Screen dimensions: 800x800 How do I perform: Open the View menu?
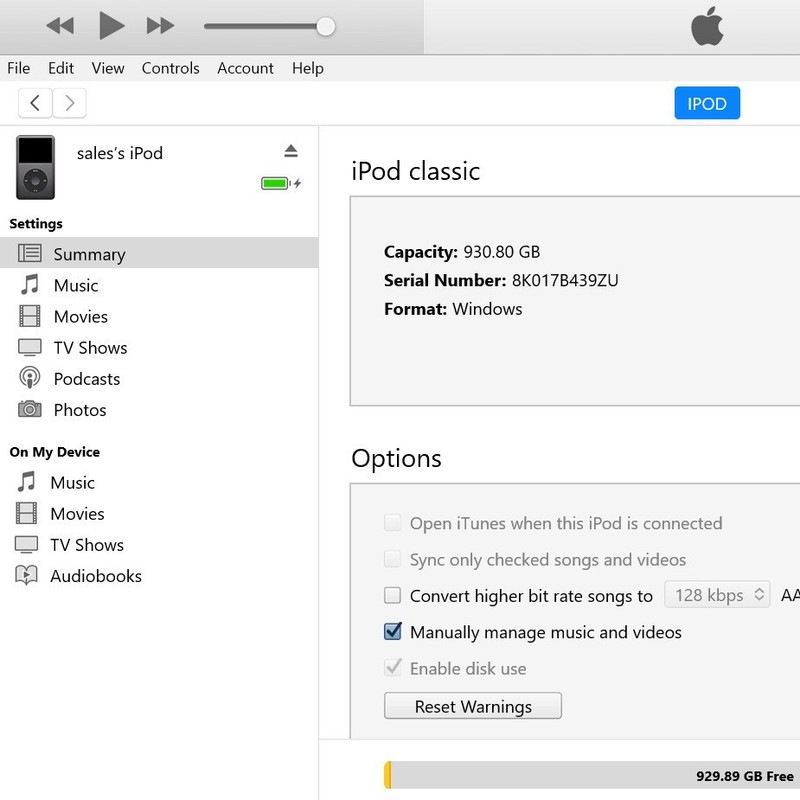tap(108, 68)
